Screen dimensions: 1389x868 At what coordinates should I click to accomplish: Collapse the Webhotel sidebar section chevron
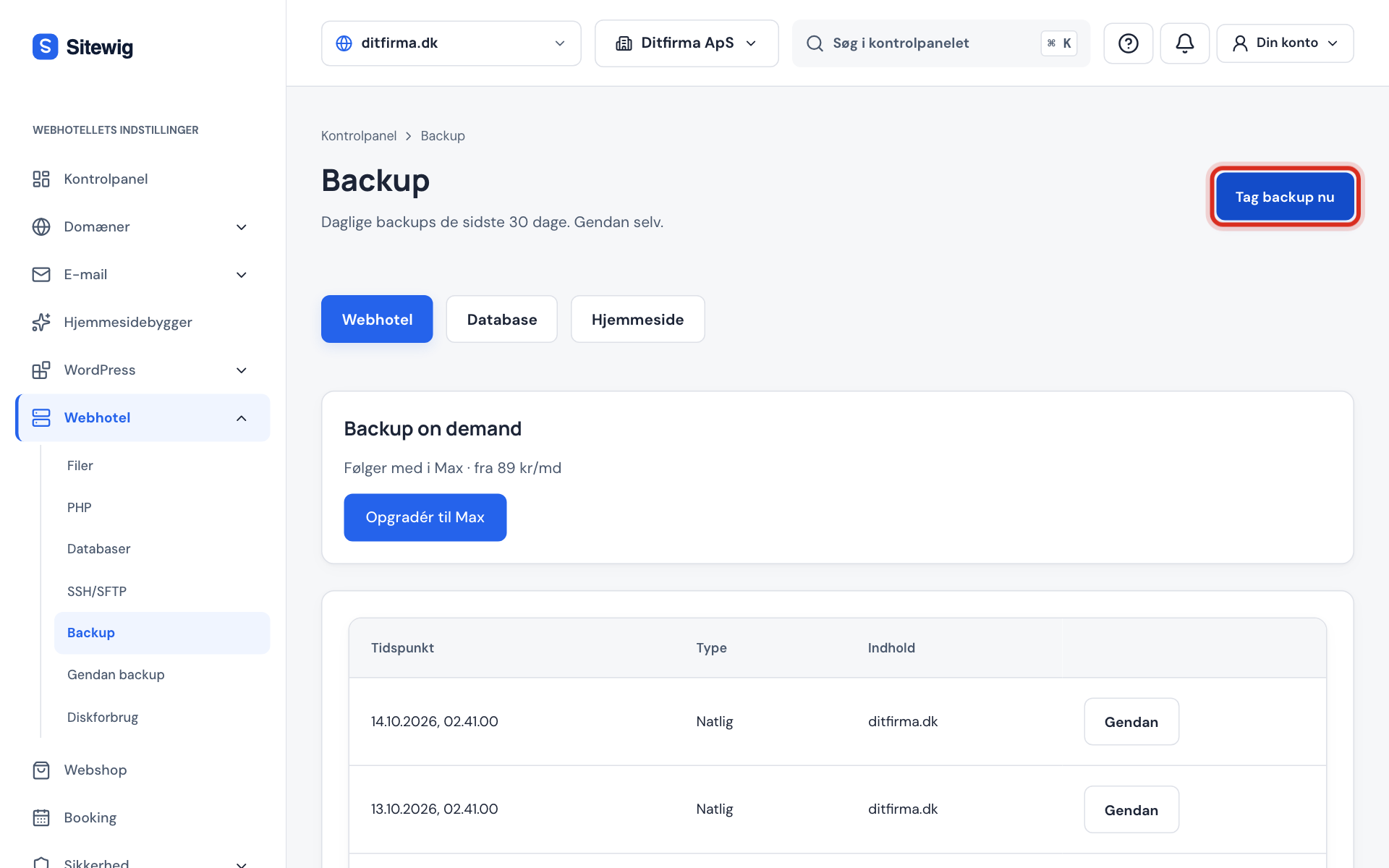click(242, 418)
